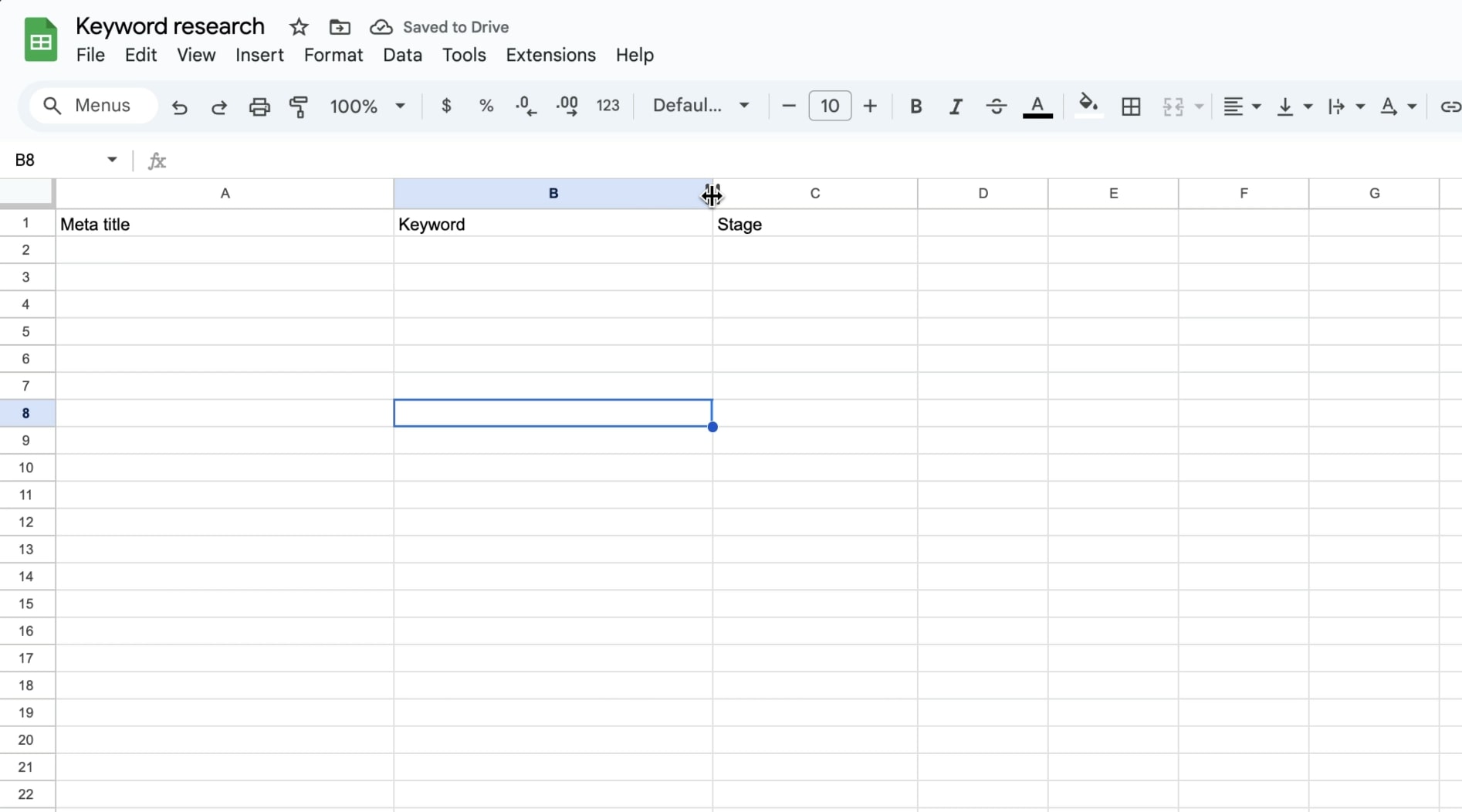This screenshot has width=1462, height=812.
Task: Click the Increase decimal places icon
Action: pos(567,106)
